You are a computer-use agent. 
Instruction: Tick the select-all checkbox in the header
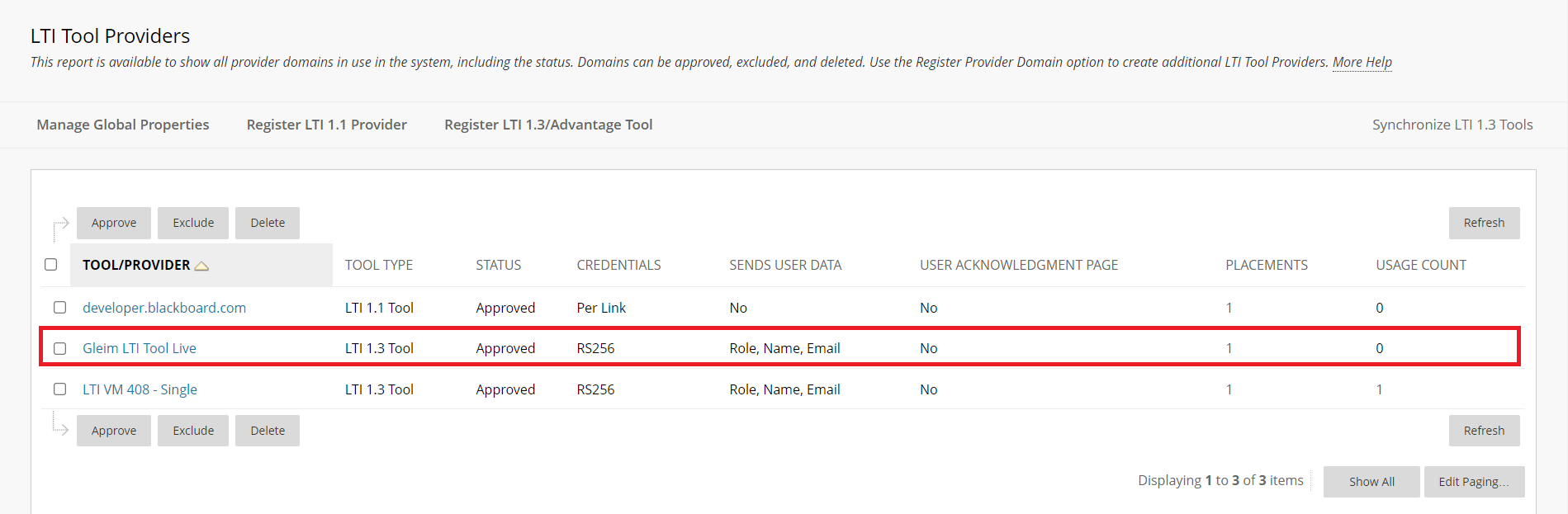click(x=51, y=265)
